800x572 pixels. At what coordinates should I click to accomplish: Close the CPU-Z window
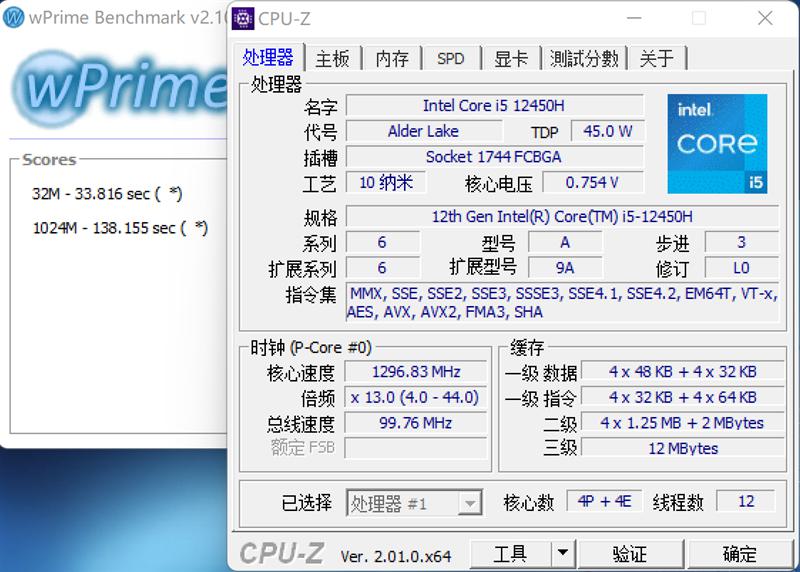(x=765, y=18)
